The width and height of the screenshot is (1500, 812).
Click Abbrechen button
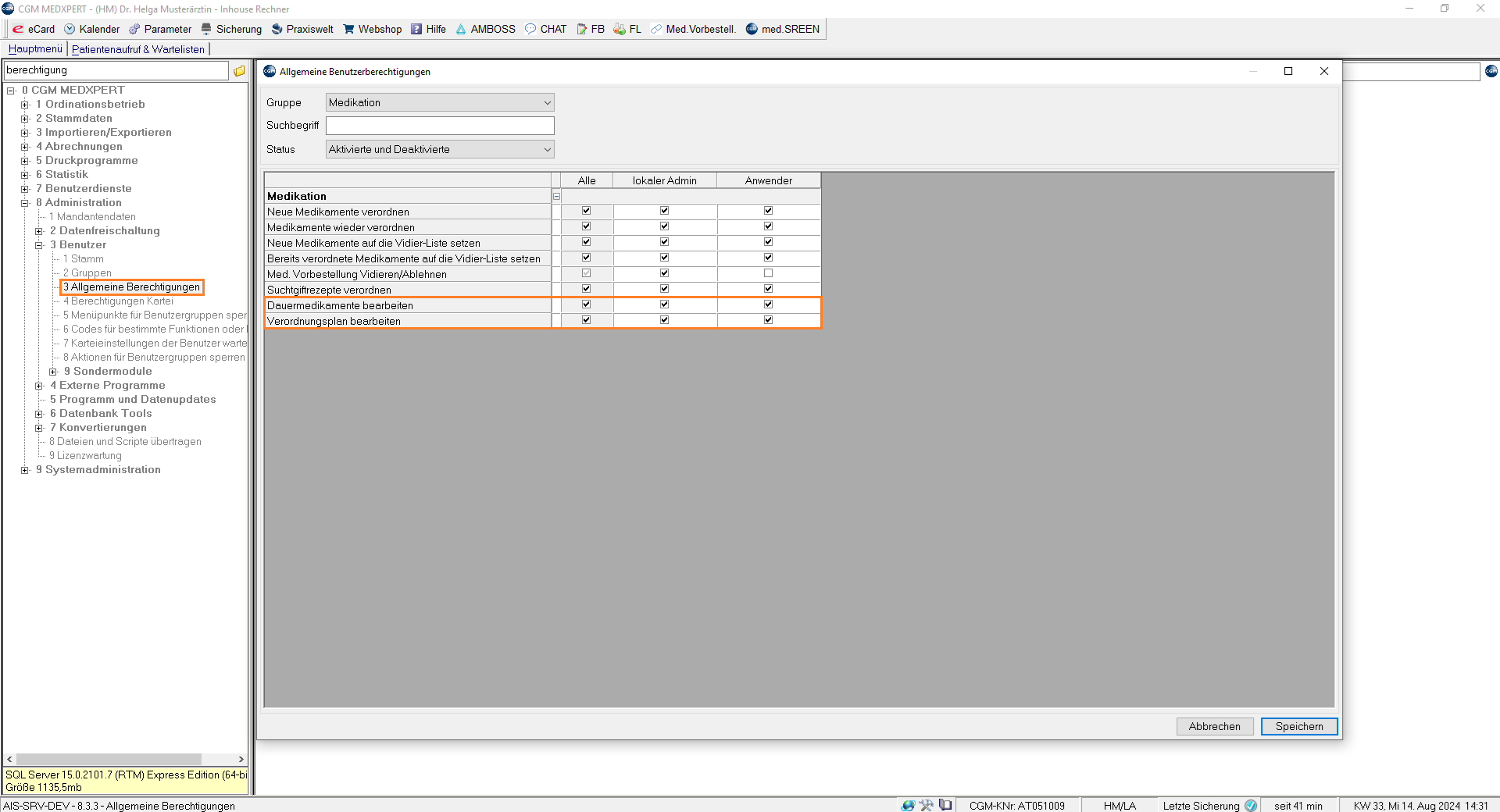1215,726
